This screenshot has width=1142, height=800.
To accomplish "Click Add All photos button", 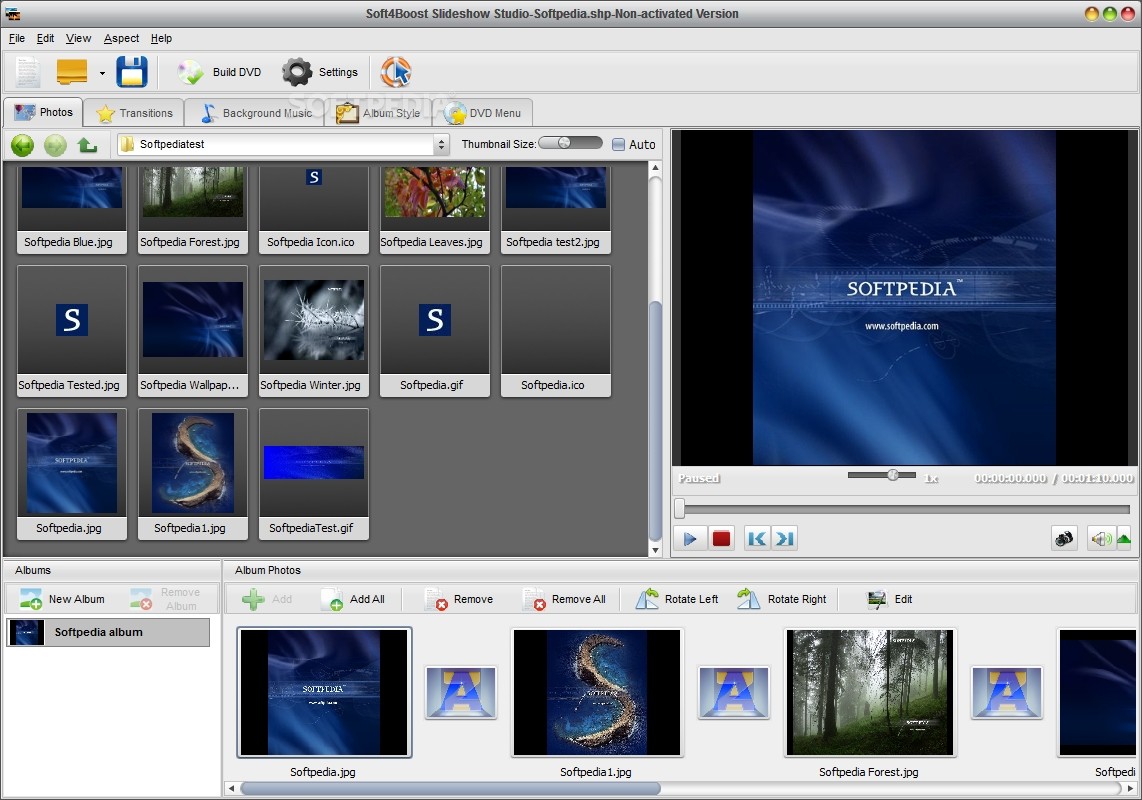I will [354, 599].
